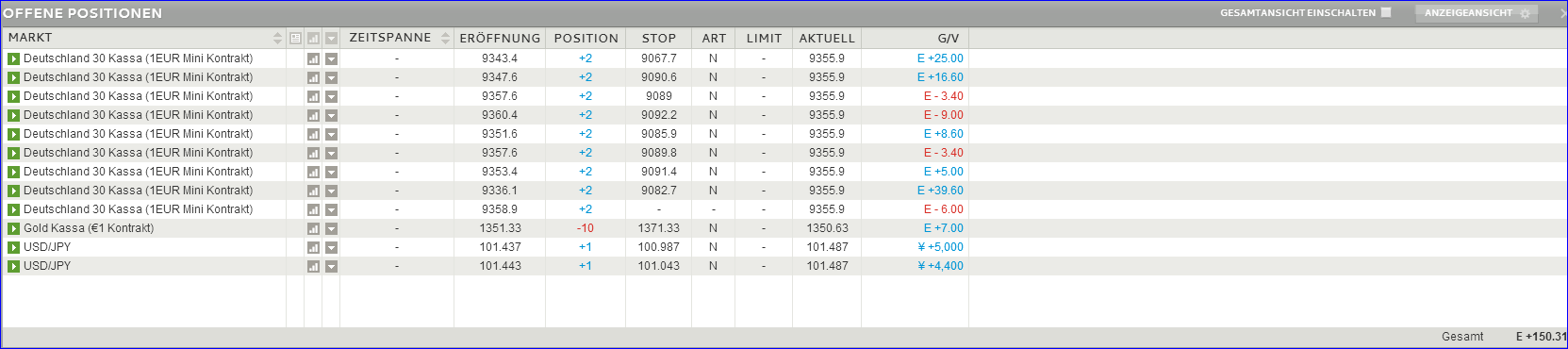Click the green trade arrow beside Gold Kassa
The height and width of the screenshot is (349, 1568).
tap(13, 228)
